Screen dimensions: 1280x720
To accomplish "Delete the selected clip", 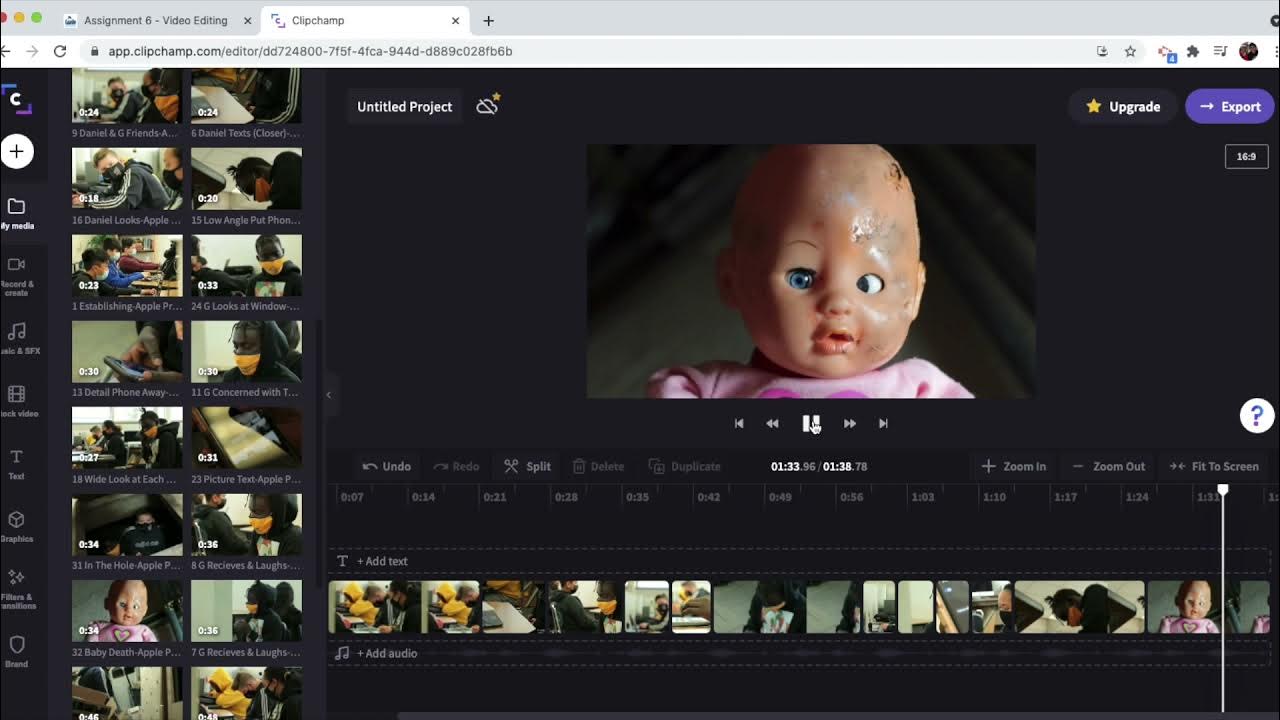I will click(598, 466).
